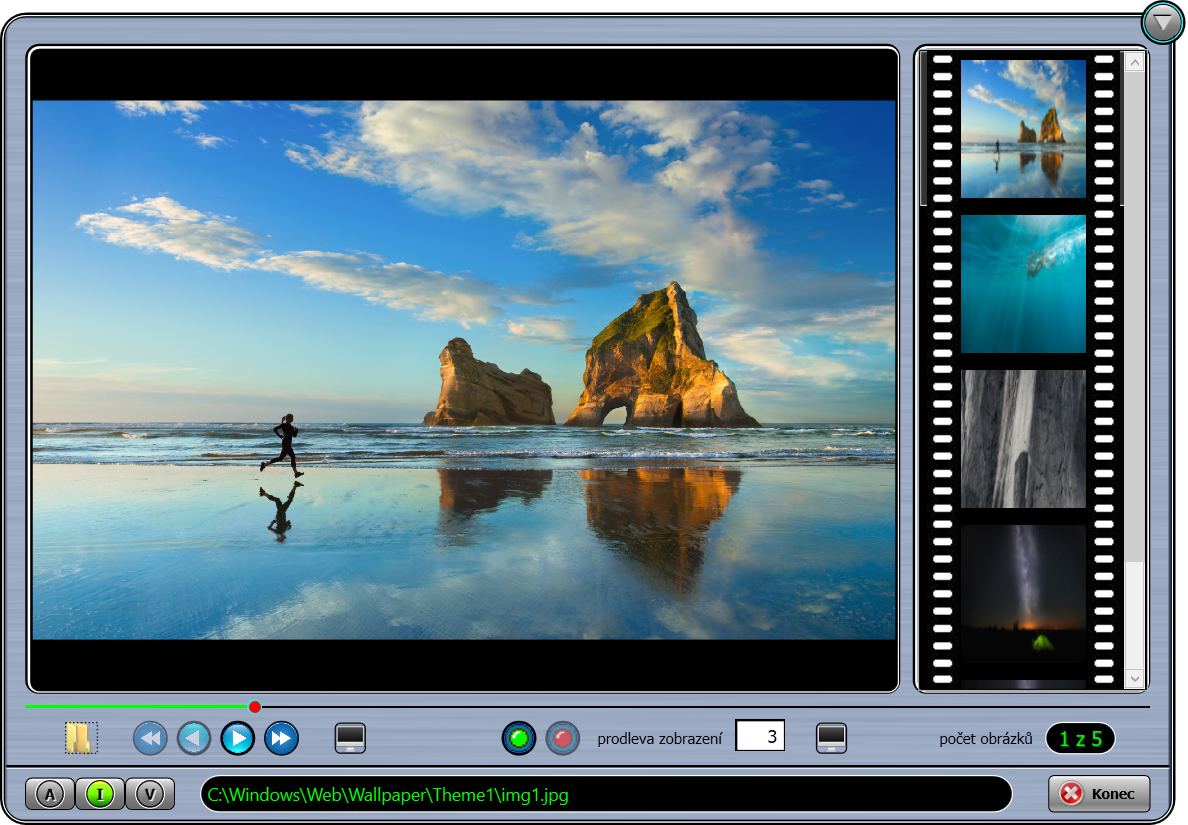This screenshot has width=1188, height=825.
Task: Toggle the green I mode button
Action: coord(100,794)
